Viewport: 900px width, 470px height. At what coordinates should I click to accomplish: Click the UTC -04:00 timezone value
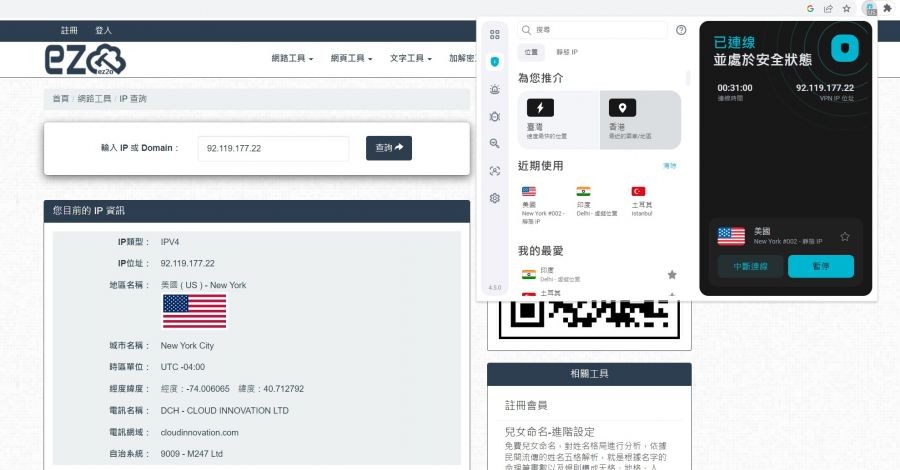pos(183,367)
